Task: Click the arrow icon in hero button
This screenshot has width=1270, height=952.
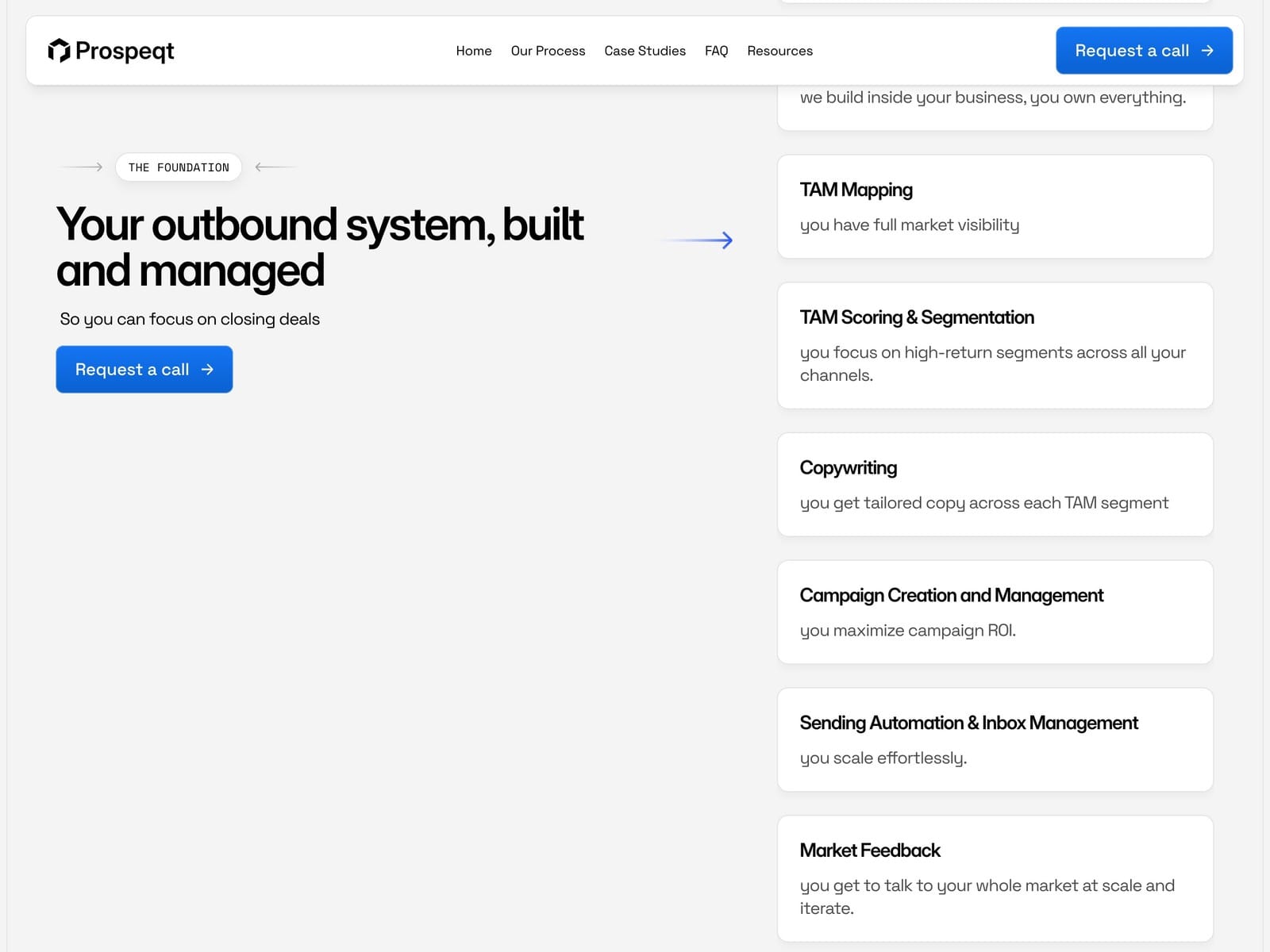Action: click(207, 369)
